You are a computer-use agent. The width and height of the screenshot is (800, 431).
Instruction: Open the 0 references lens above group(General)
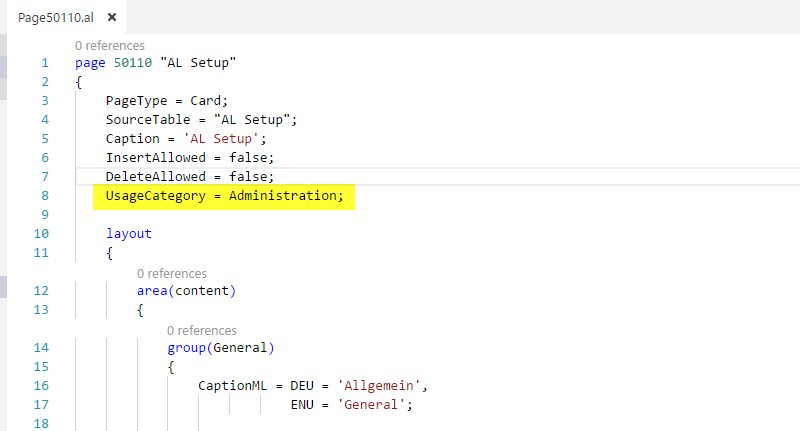pyautogui.click(x=202, y=331)
